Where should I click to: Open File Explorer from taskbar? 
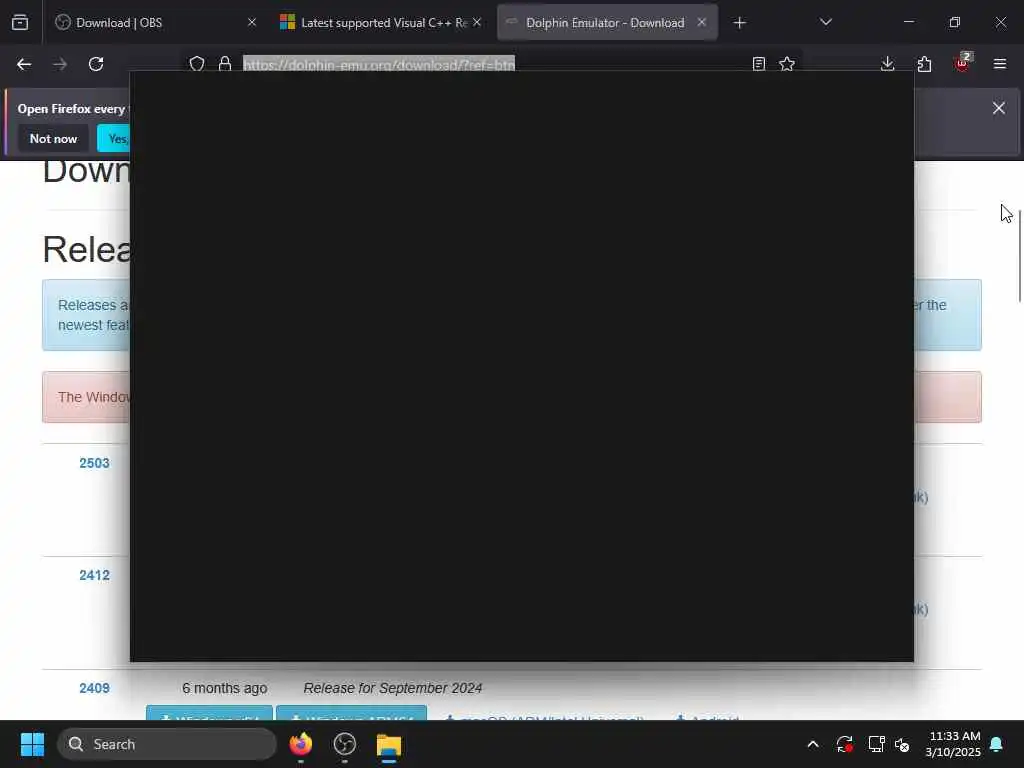(389, 744)
